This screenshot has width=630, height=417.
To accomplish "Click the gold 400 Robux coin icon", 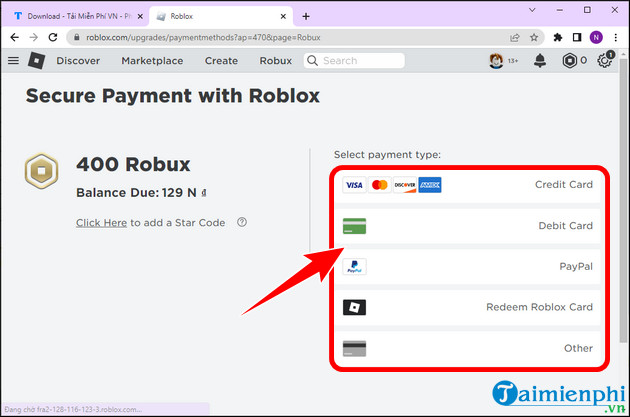I will coord(41,171).
